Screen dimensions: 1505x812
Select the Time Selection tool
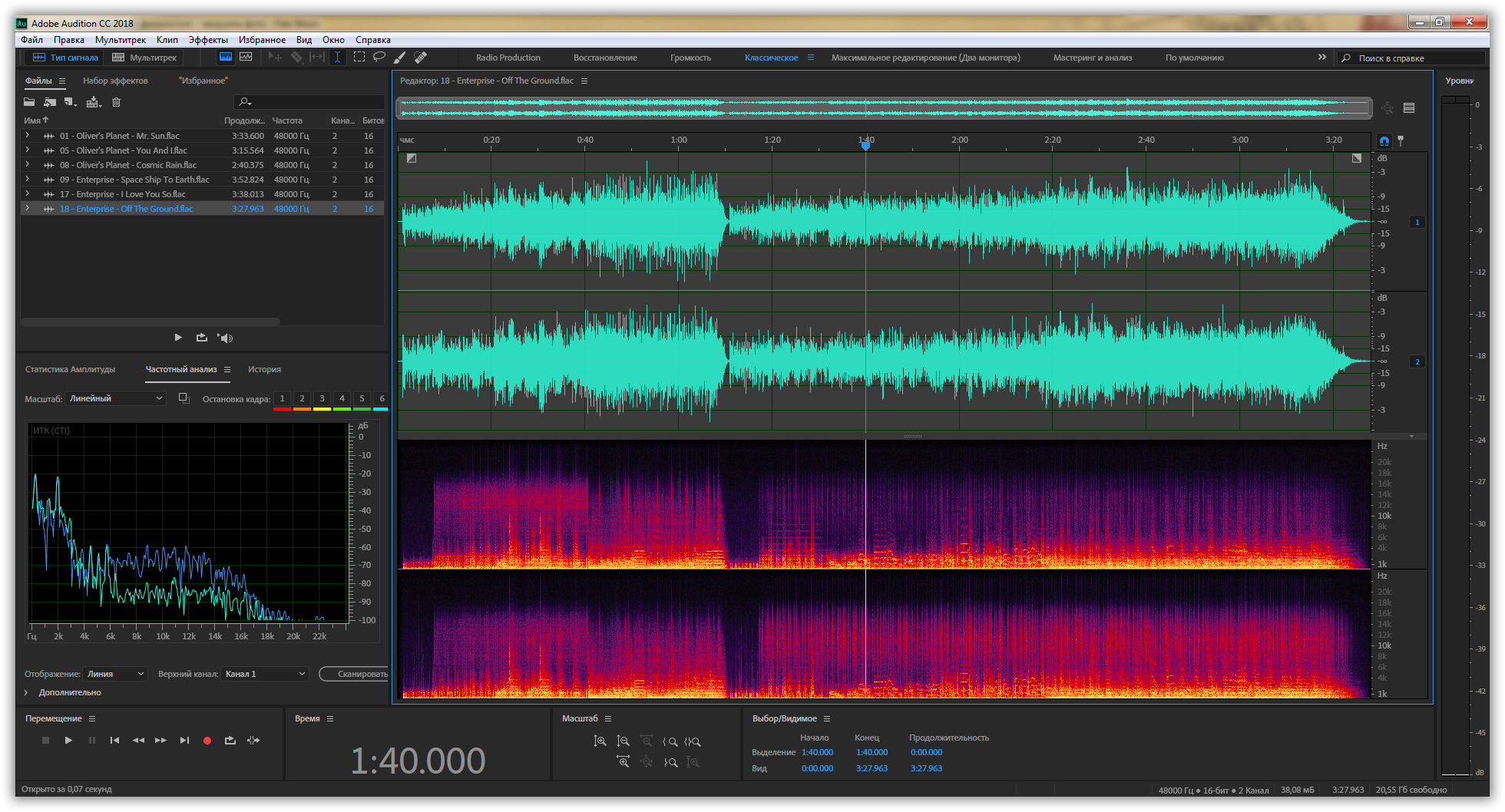click(x=337, y=58)
